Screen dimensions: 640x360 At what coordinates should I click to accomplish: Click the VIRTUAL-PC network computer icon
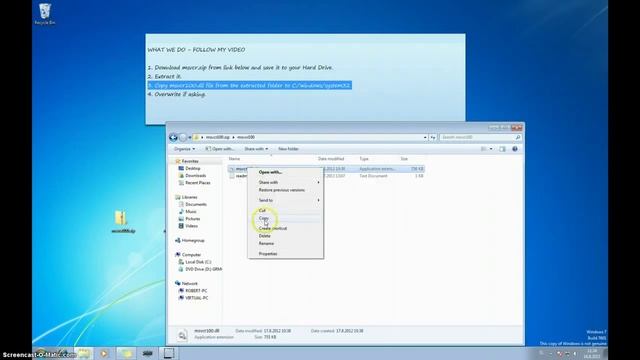pos(181,298)
